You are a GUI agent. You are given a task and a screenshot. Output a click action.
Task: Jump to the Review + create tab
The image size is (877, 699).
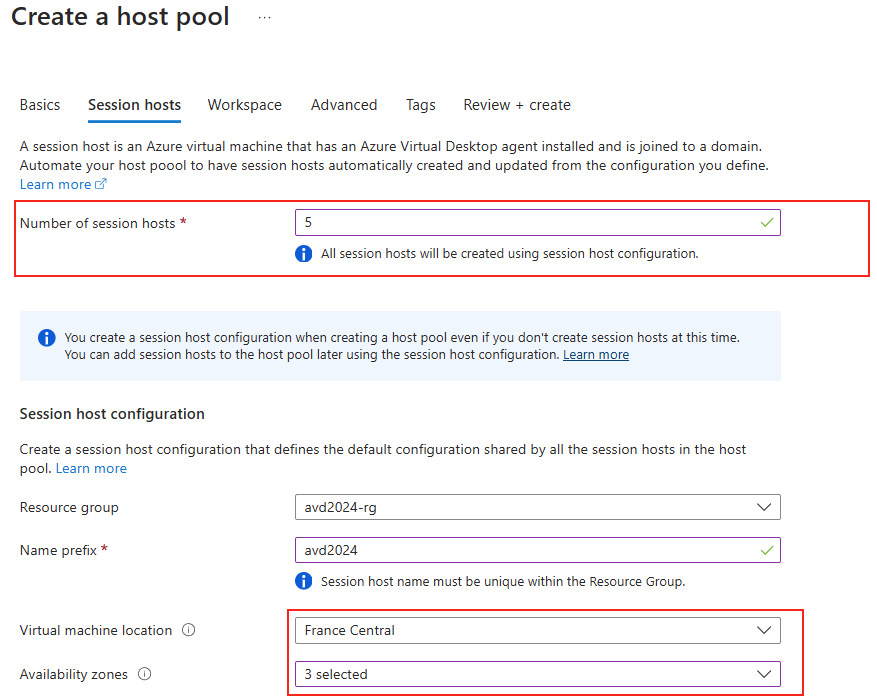tap(517, 105)
